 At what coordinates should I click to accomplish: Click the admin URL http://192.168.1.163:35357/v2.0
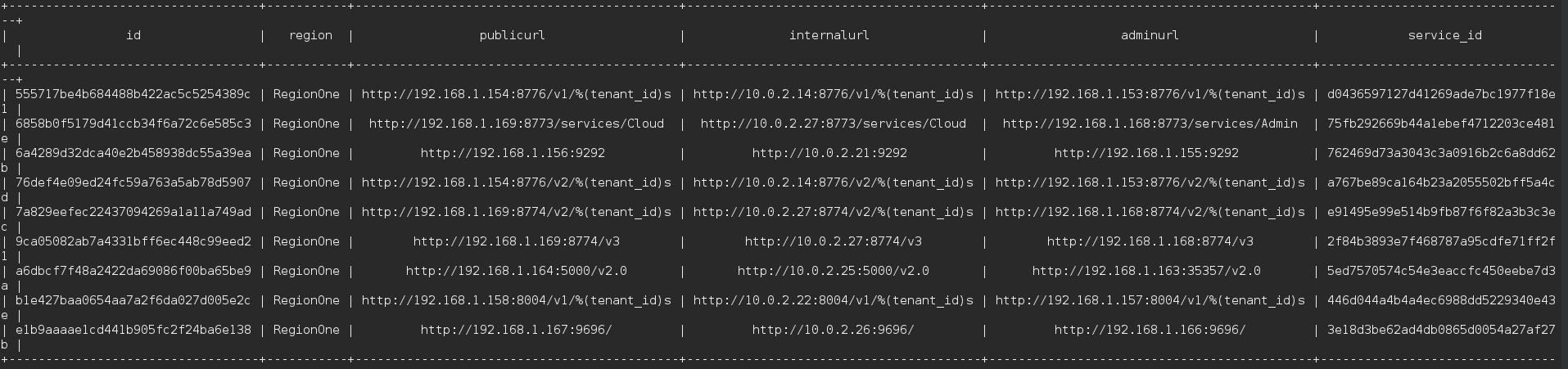1146,271
